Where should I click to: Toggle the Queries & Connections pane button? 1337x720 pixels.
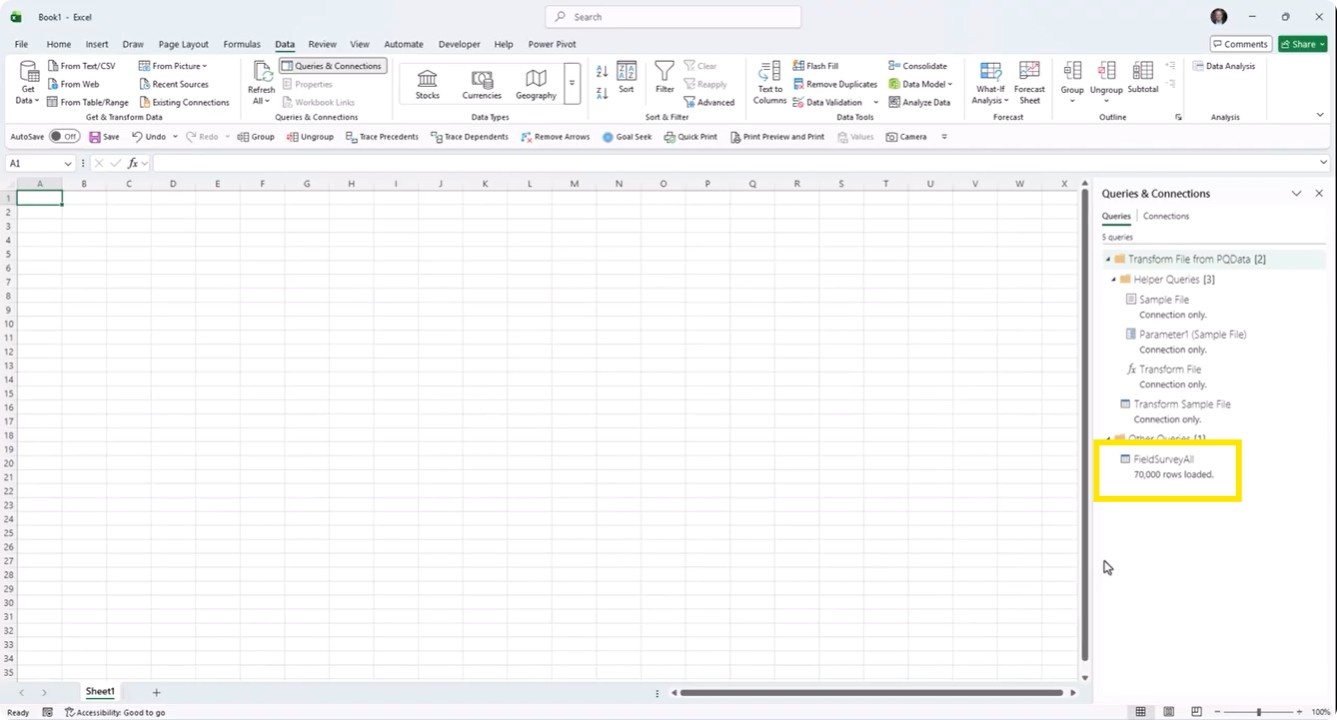333,66
